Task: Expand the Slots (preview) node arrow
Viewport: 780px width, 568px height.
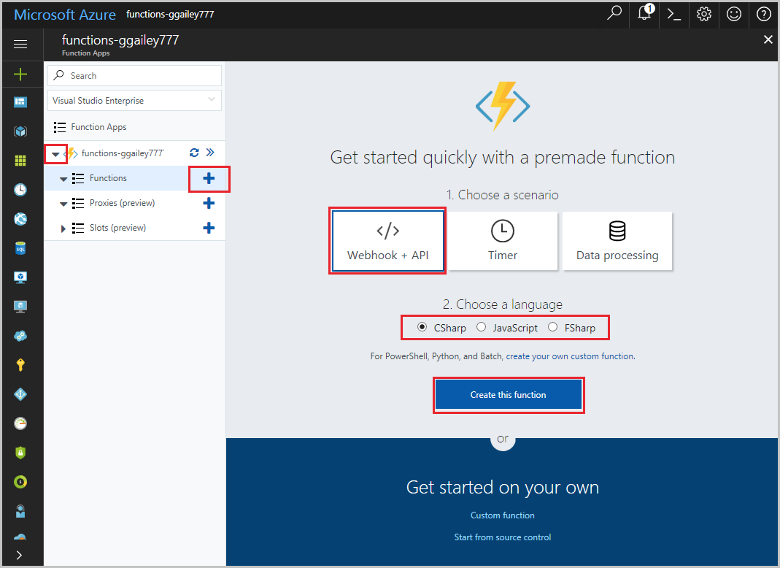Action: coord(63,228)
